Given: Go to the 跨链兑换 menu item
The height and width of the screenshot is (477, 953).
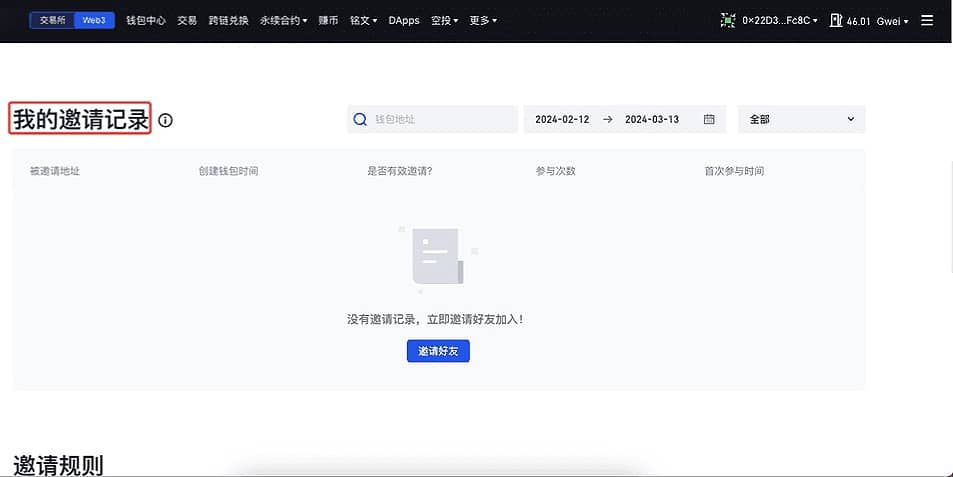Looking at the screenshot, I should [x=228, y=20].
